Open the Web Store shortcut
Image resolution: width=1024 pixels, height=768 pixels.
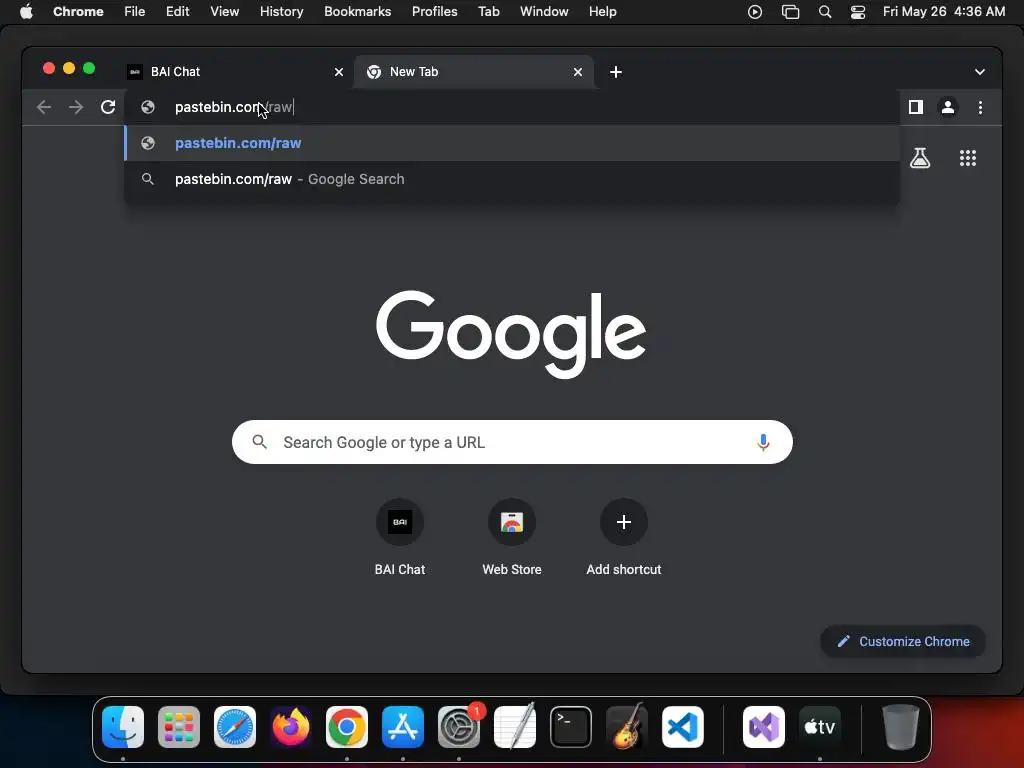[x=511, y=537]
